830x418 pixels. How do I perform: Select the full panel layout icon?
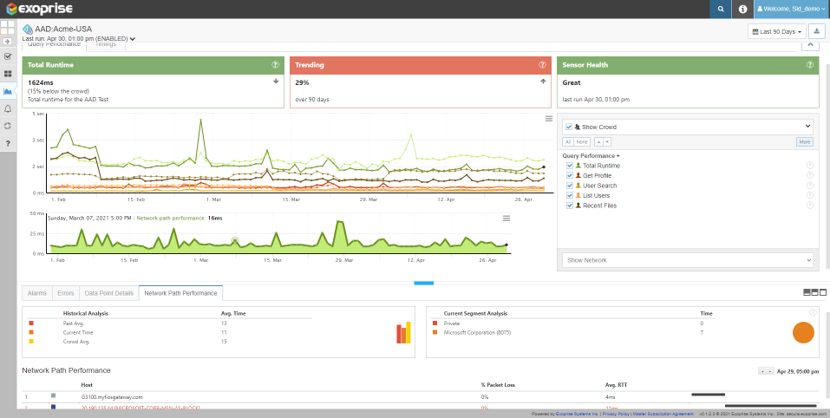click(x=823, y=292)
